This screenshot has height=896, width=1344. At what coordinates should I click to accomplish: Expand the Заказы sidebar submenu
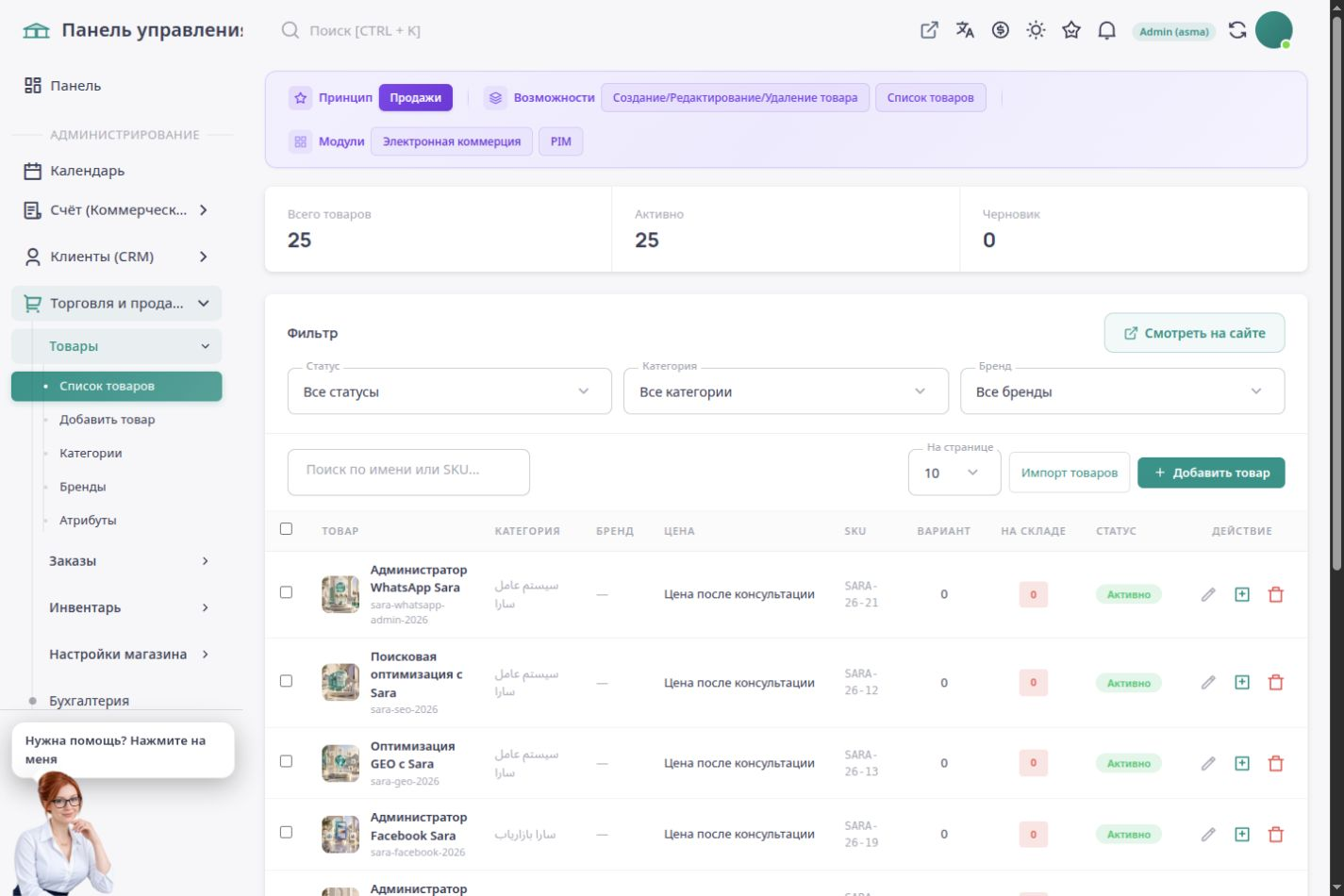(x=128, y=561)
